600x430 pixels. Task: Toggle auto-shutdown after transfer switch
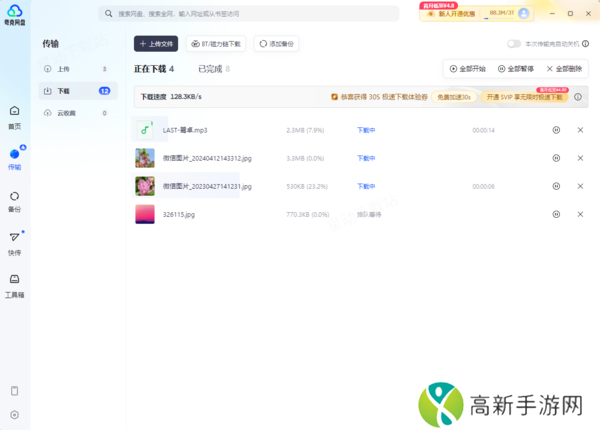pos(514,44)
